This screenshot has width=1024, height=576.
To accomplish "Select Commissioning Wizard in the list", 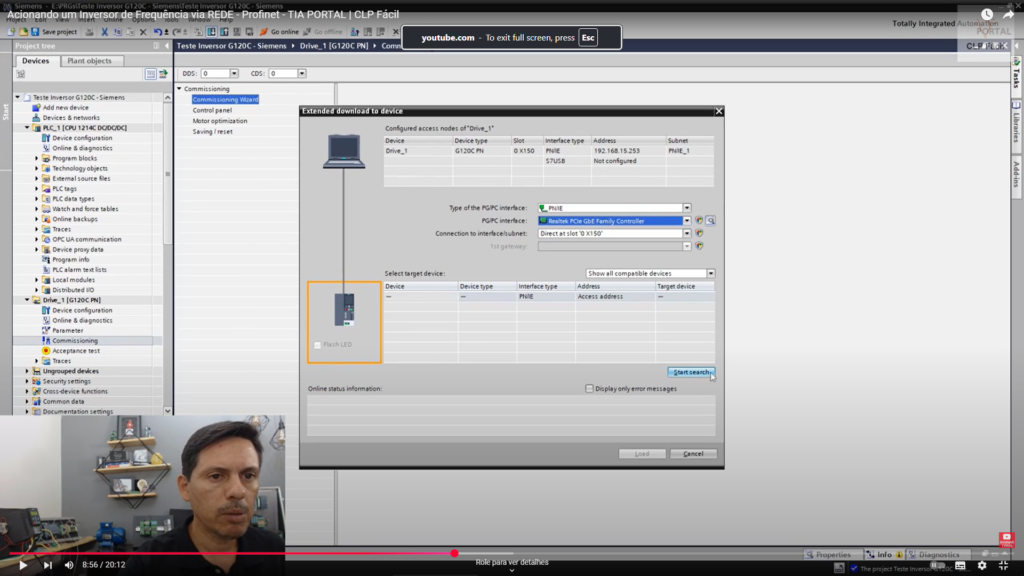I will pos(225,99).
